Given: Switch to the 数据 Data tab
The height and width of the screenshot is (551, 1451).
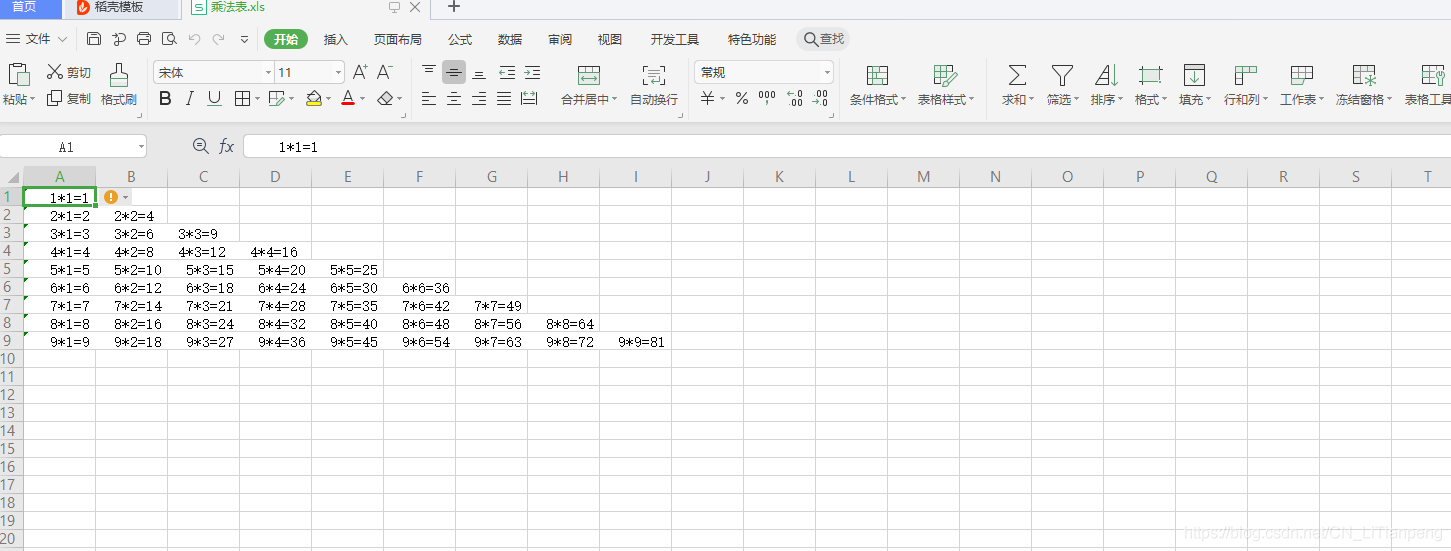Looking at the screenshot, I should pos(510,39).
